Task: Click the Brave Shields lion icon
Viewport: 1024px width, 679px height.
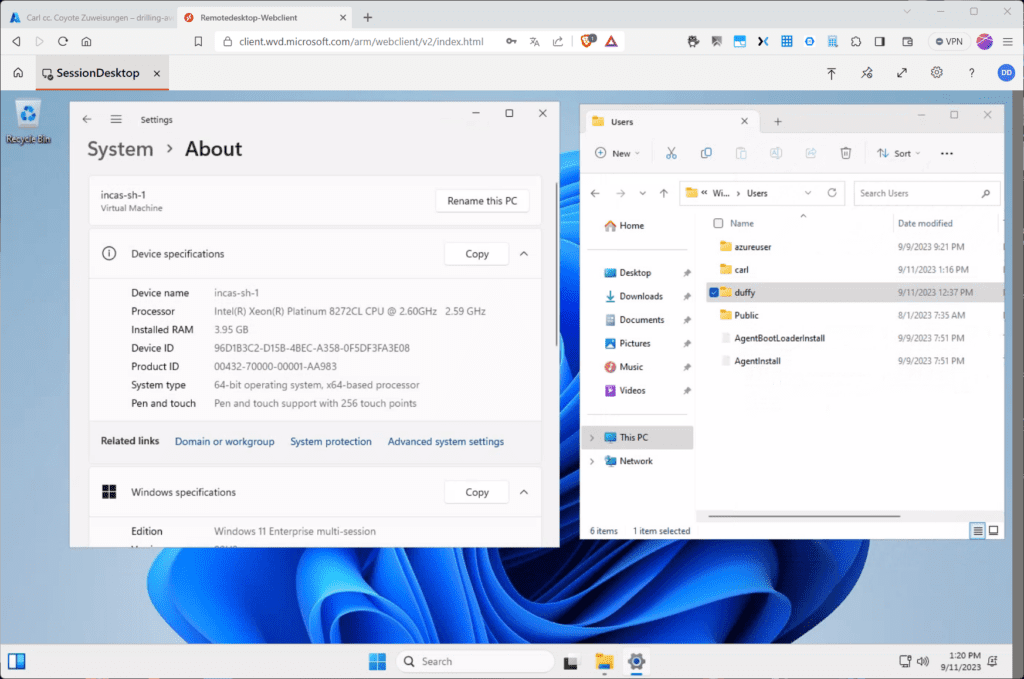Action: click(x=587, y=41)
